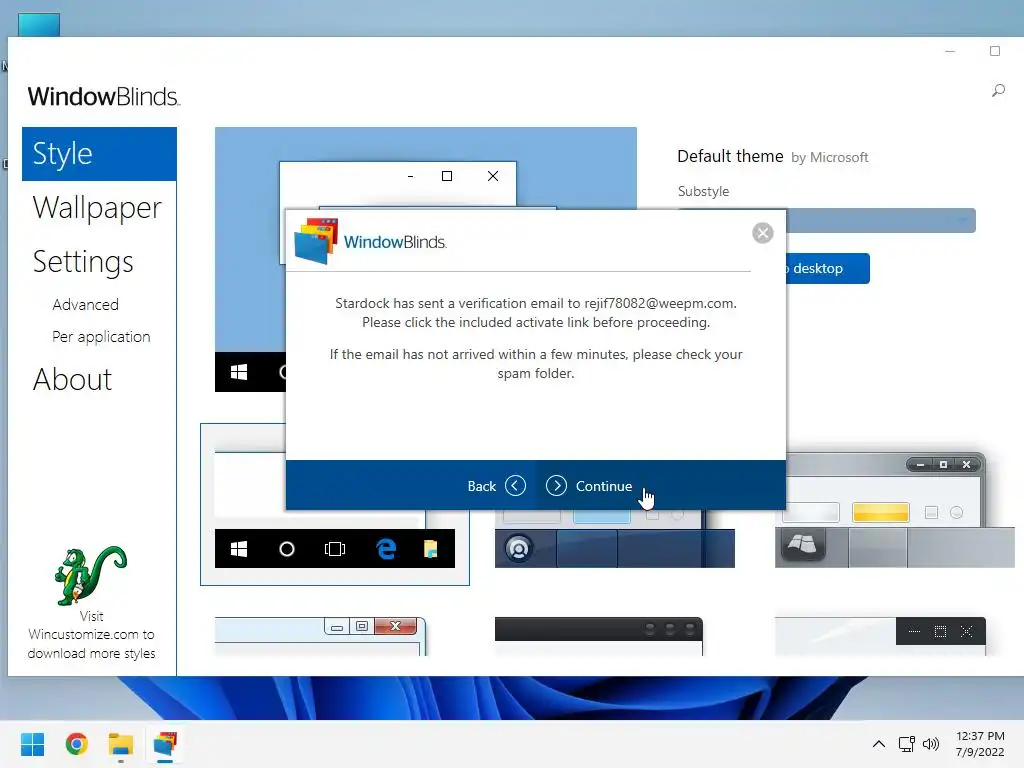Screen dimensions: 1024x768
Task: Select the dark title bar style thumbnail
Action: point(599,636)
